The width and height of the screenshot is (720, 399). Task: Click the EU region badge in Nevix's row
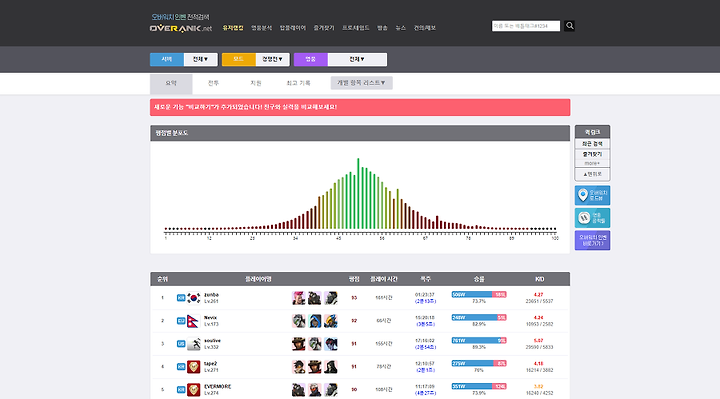coord(181,321)
